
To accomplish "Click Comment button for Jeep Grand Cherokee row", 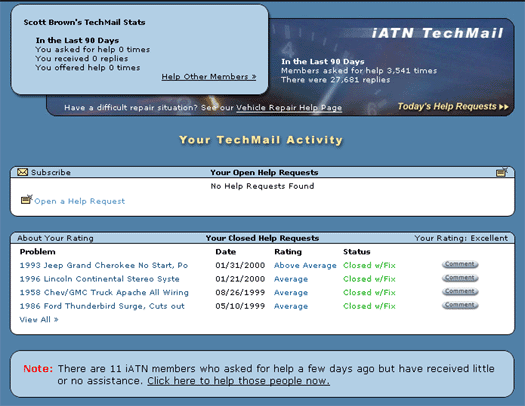I will click(460, 264).
